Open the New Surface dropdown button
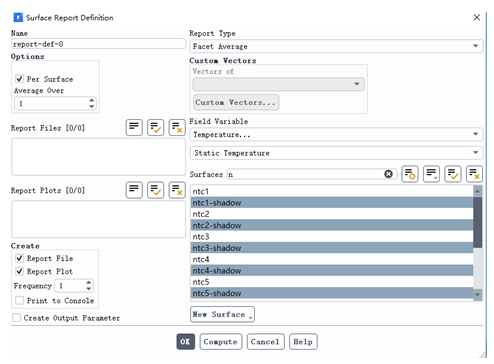The width and height of the screenshot is (494, 364). point(222,314)
